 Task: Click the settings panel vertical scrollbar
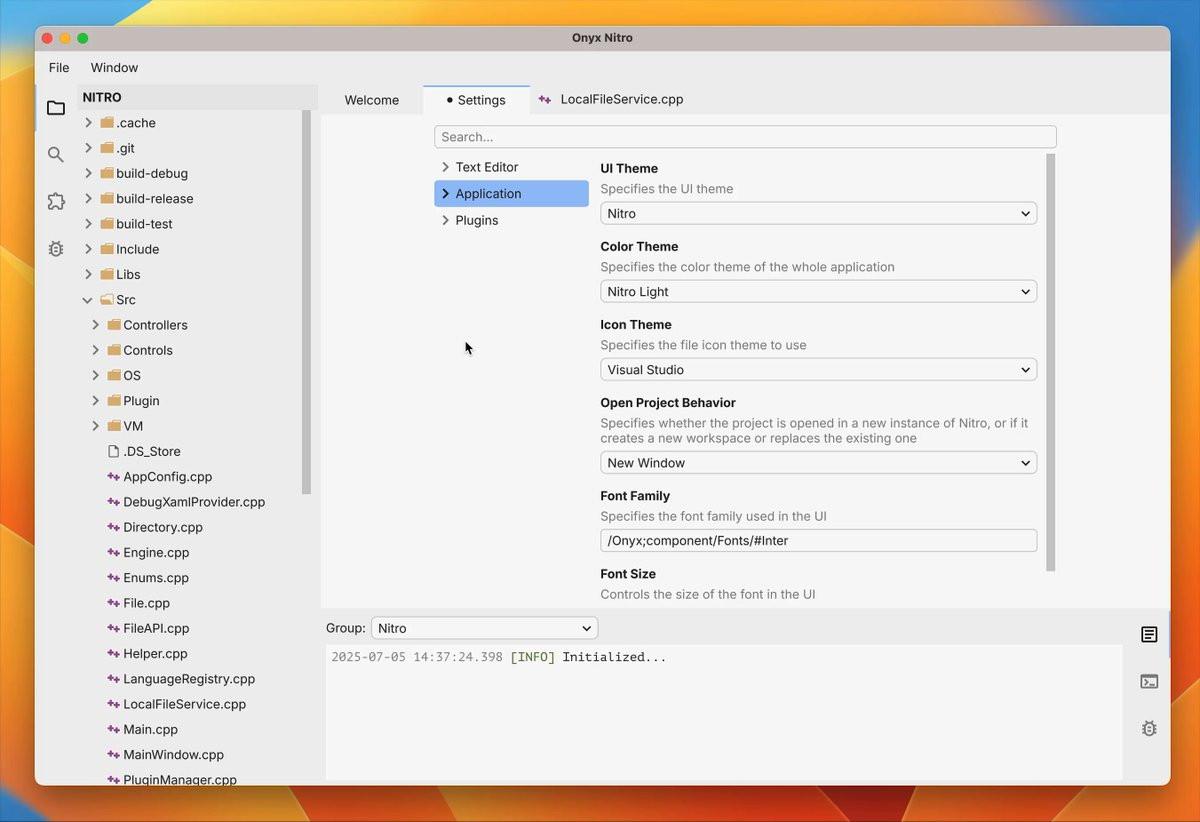point(1050,362)
